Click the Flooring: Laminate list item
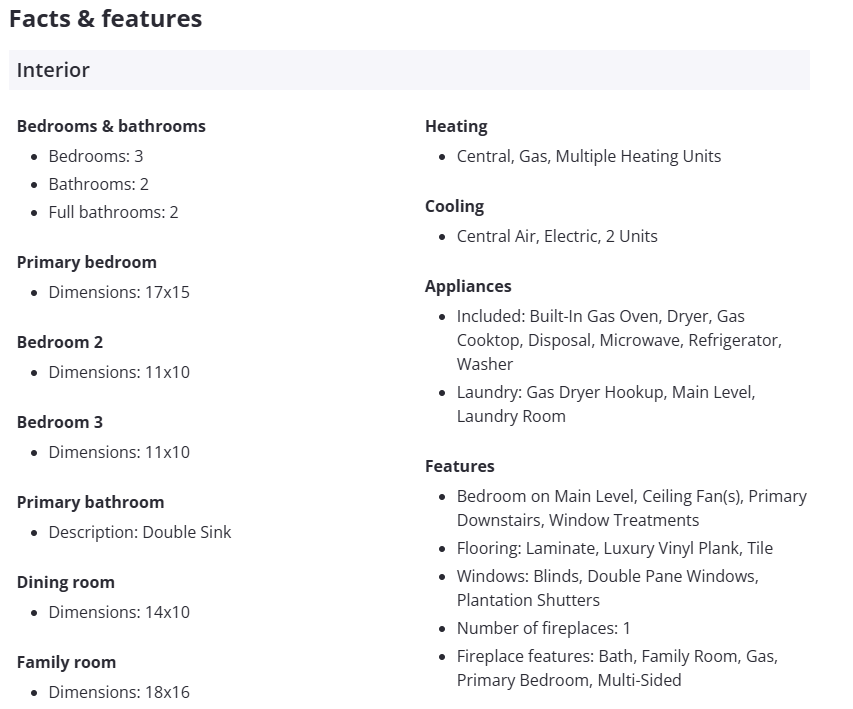This screenshot has height=709, width=853. coord(615,548)
